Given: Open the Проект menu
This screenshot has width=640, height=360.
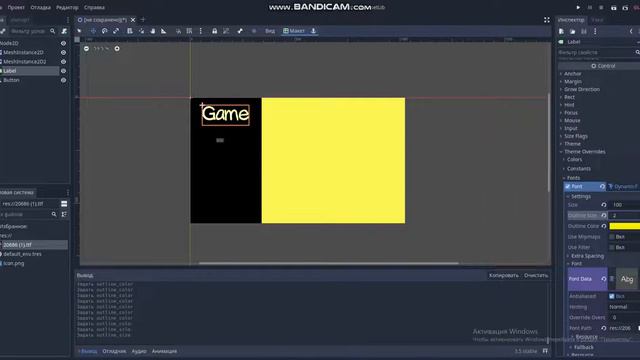Looking at the screenshot, I should (x=16, y=7).
